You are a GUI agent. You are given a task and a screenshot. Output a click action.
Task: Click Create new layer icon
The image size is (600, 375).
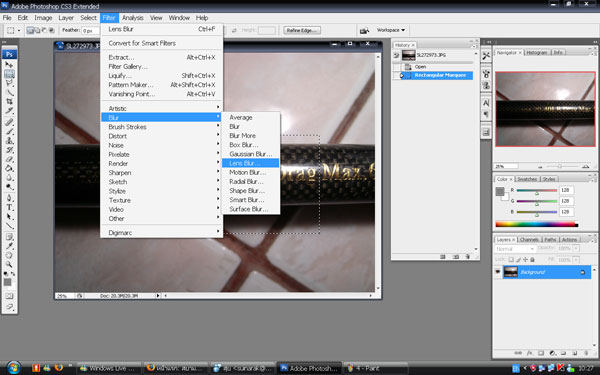[x=575, y=353]
